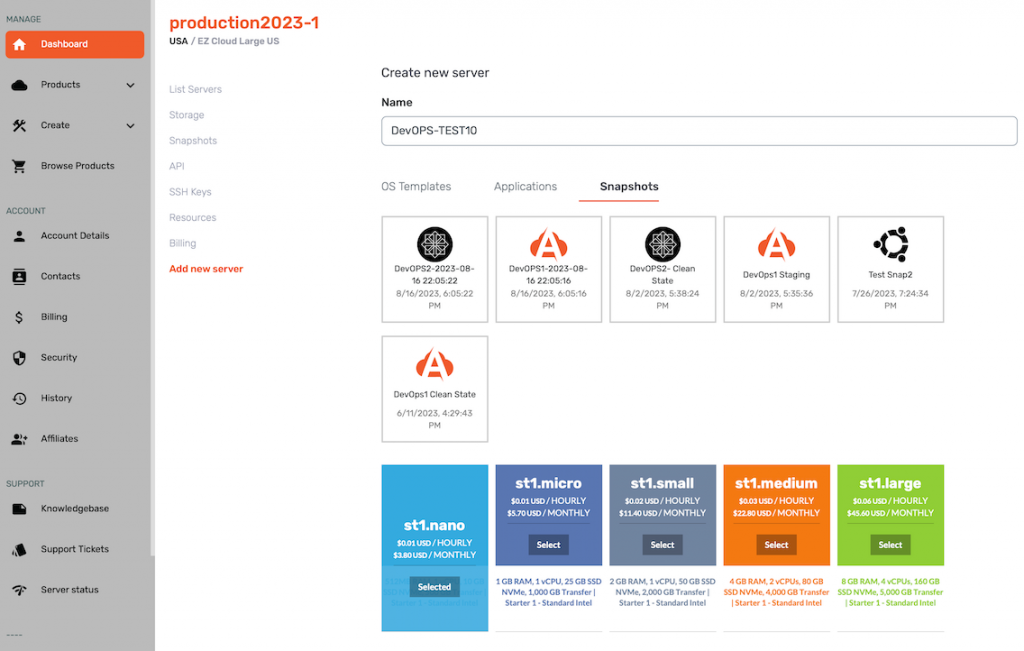Viewport: 1024px width, 651px height.
Task: Click the Affiliates people icon
Action: click(x=19, y=439)
